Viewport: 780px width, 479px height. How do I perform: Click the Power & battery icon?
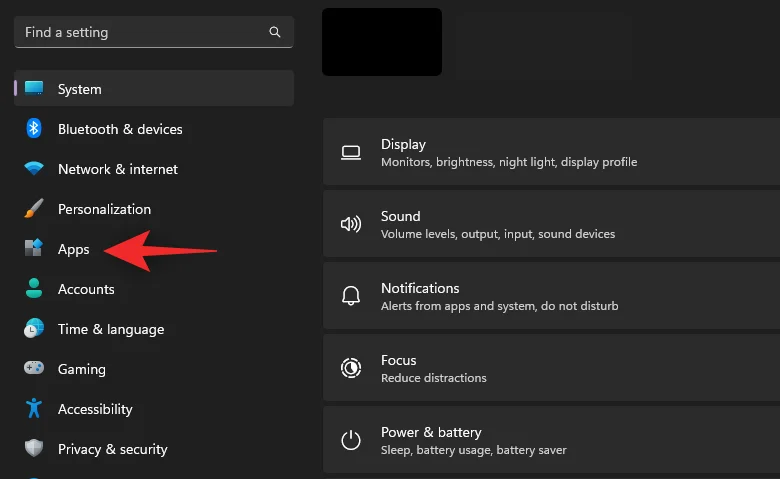[351, 440]
